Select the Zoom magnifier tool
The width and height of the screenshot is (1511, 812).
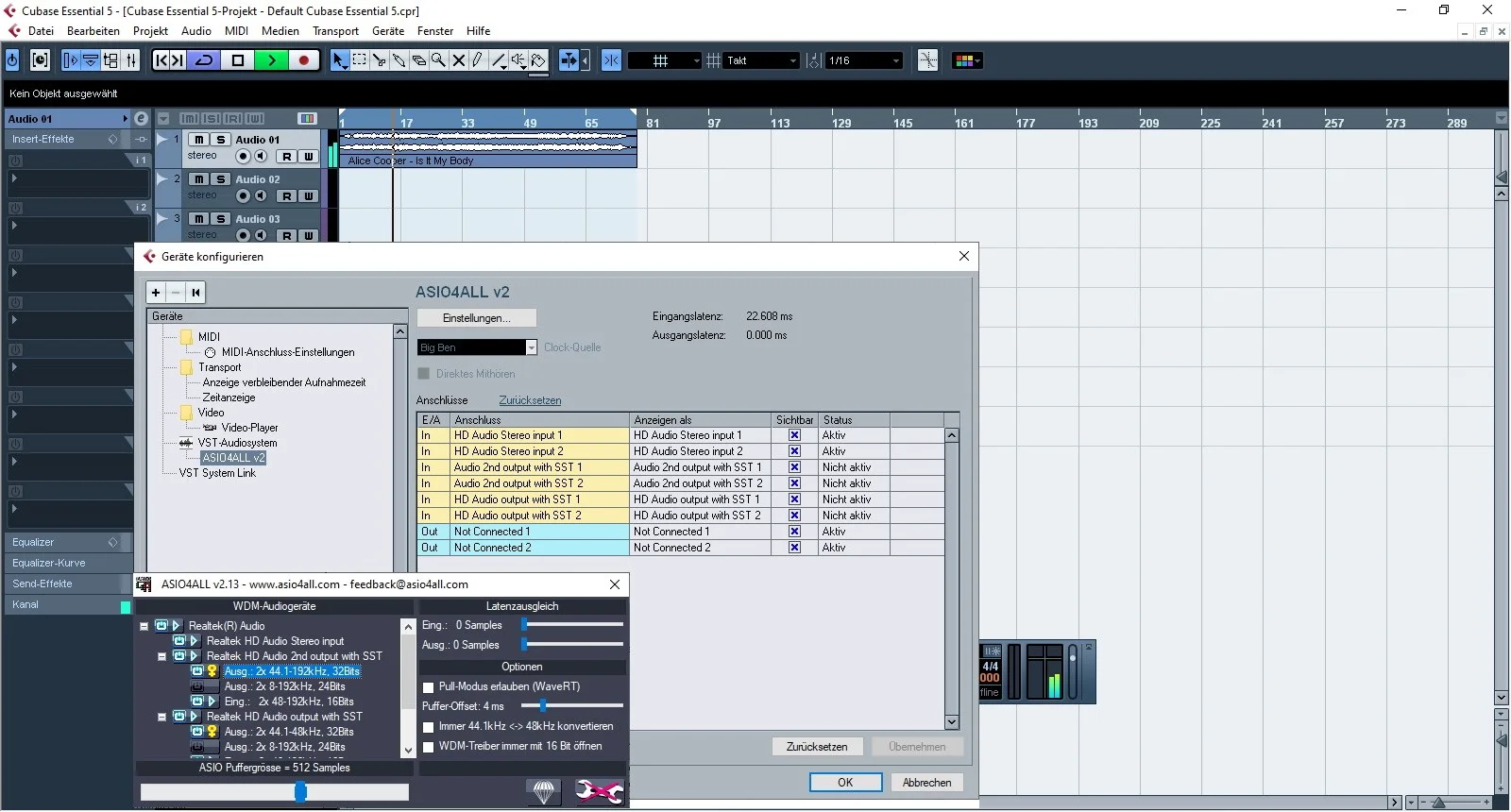(x=438, y=60)
